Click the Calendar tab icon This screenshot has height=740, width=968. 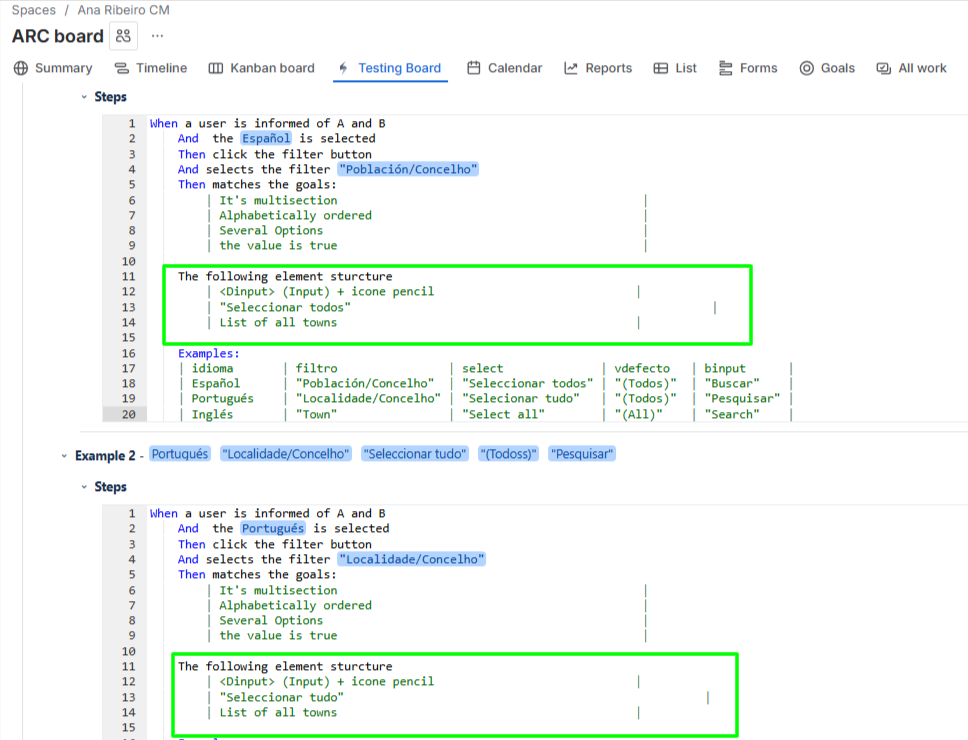click(474, 68)
